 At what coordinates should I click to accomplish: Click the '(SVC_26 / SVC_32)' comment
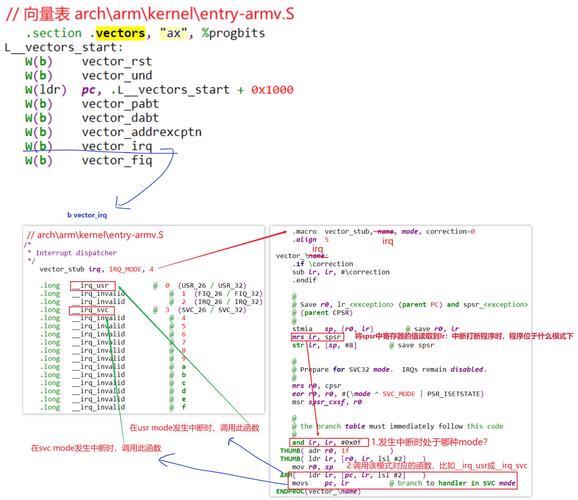tap(212, 310)
